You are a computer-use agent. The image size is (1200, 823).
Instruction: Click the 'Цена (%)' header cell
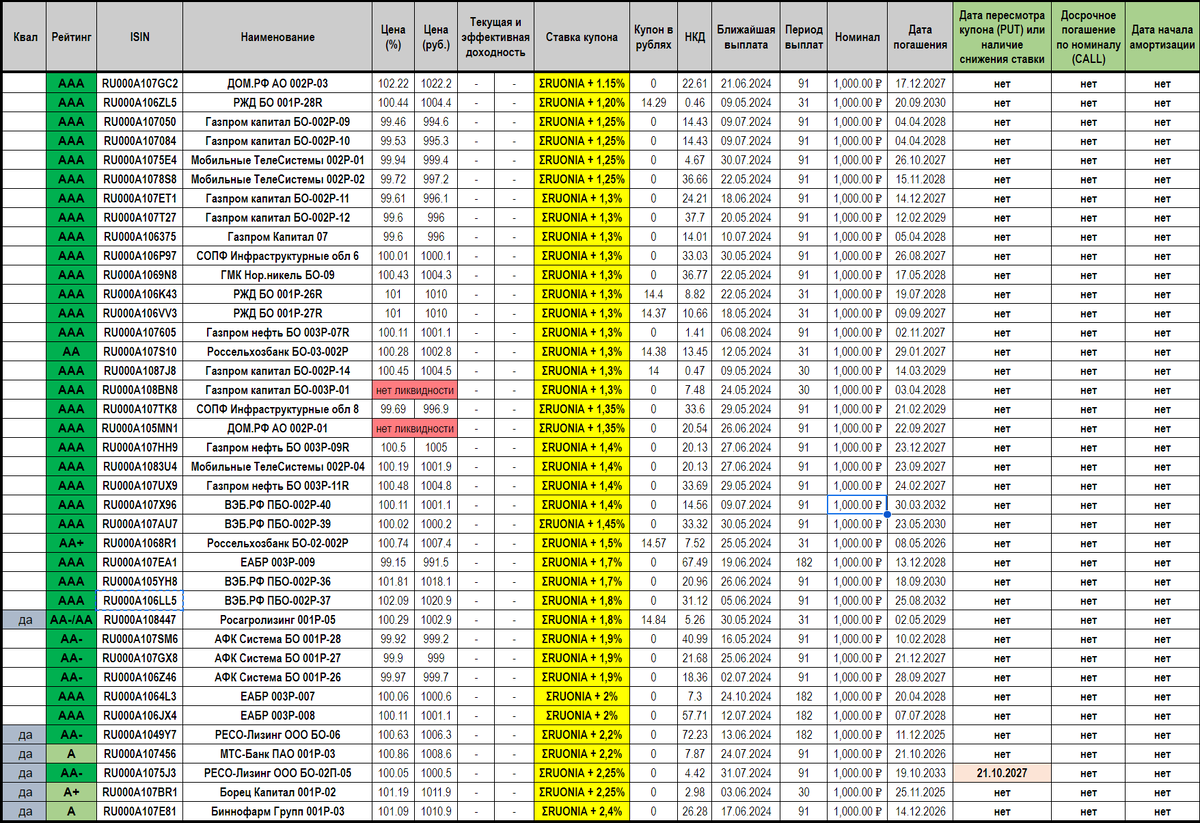click(394, 37)
